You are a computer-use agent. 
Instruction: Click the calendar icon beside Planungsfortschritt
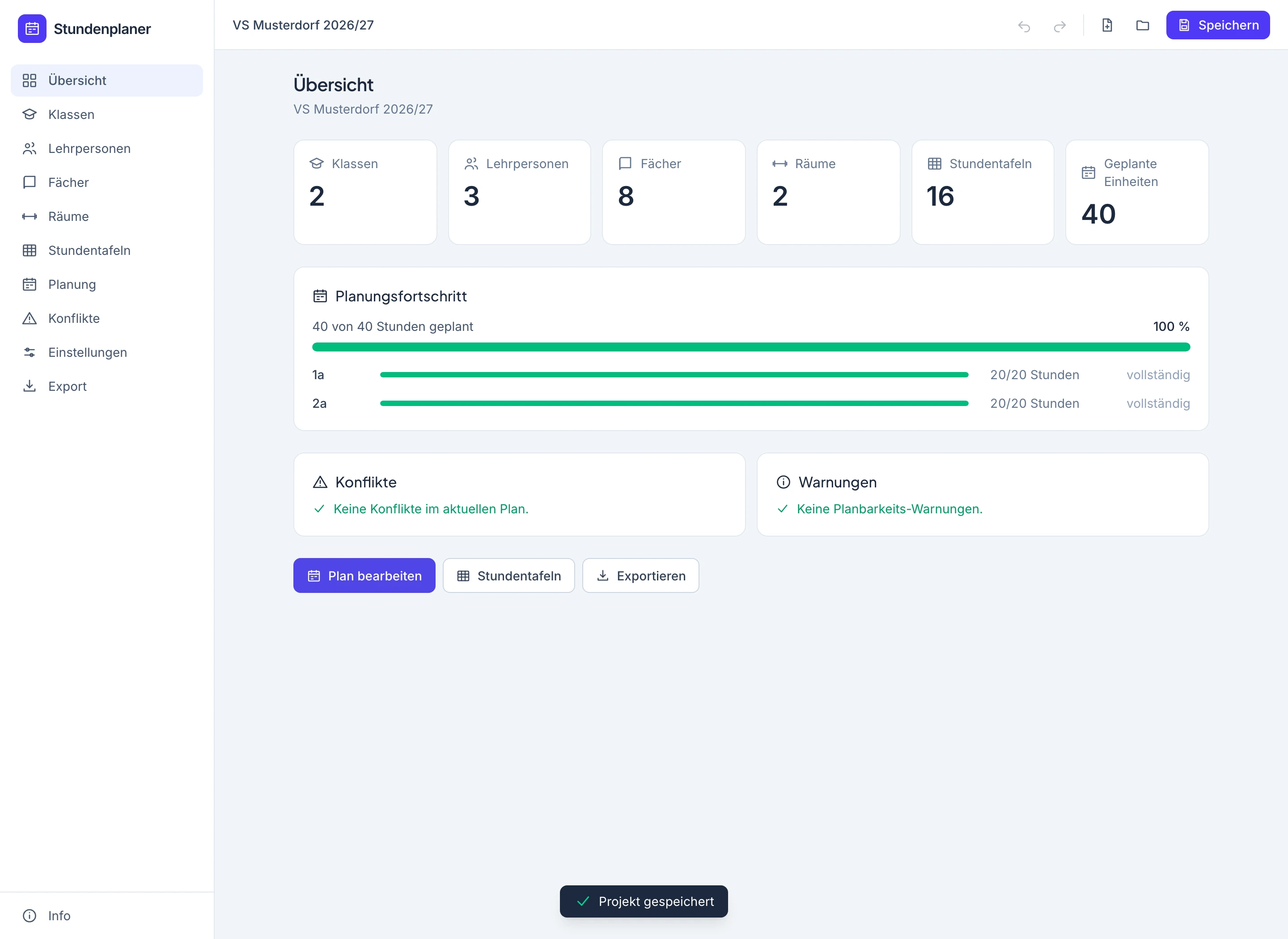click(320, 296)
